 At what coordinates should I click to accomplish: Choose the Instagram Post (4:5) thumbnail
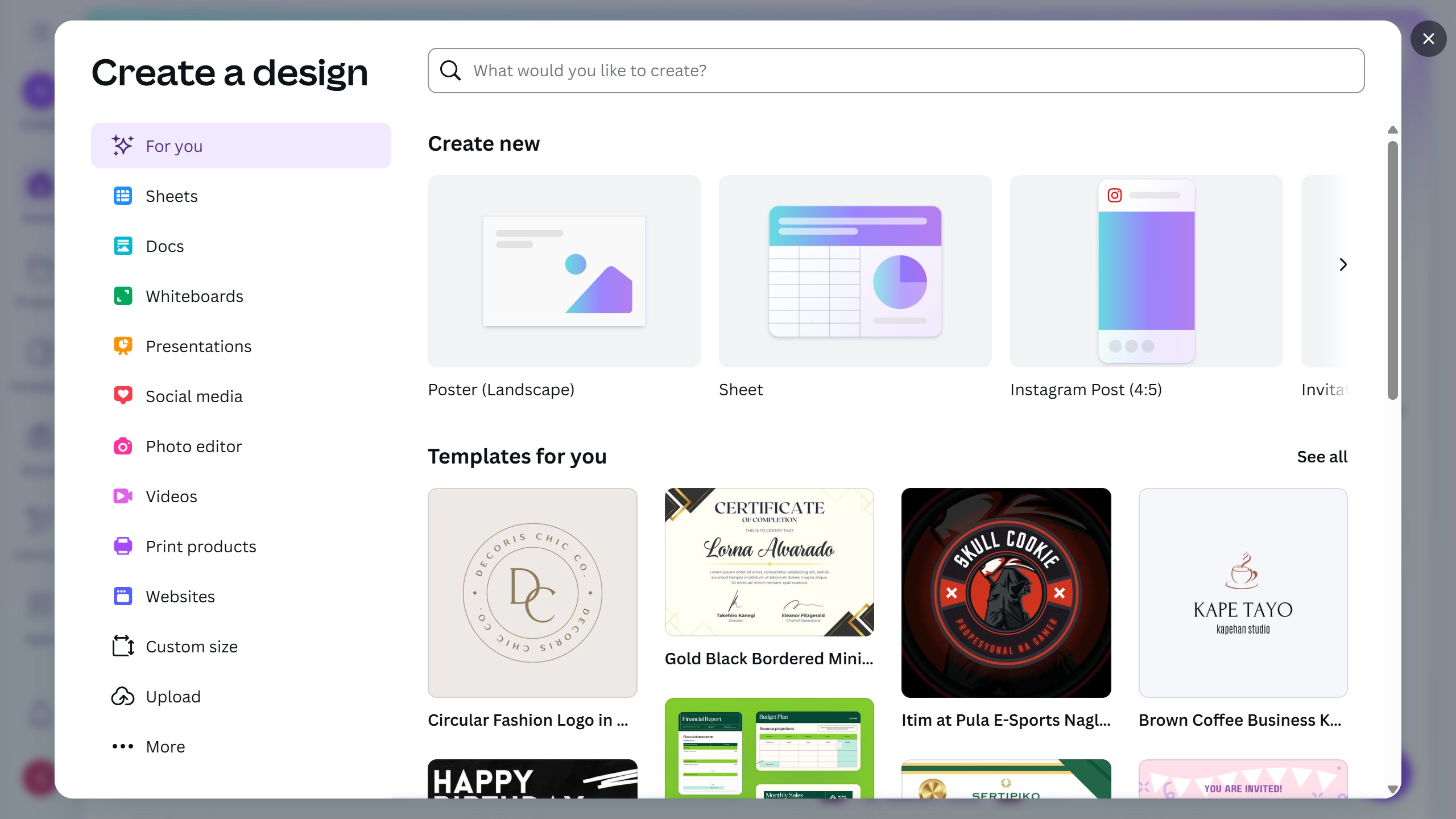[1146, 271]
